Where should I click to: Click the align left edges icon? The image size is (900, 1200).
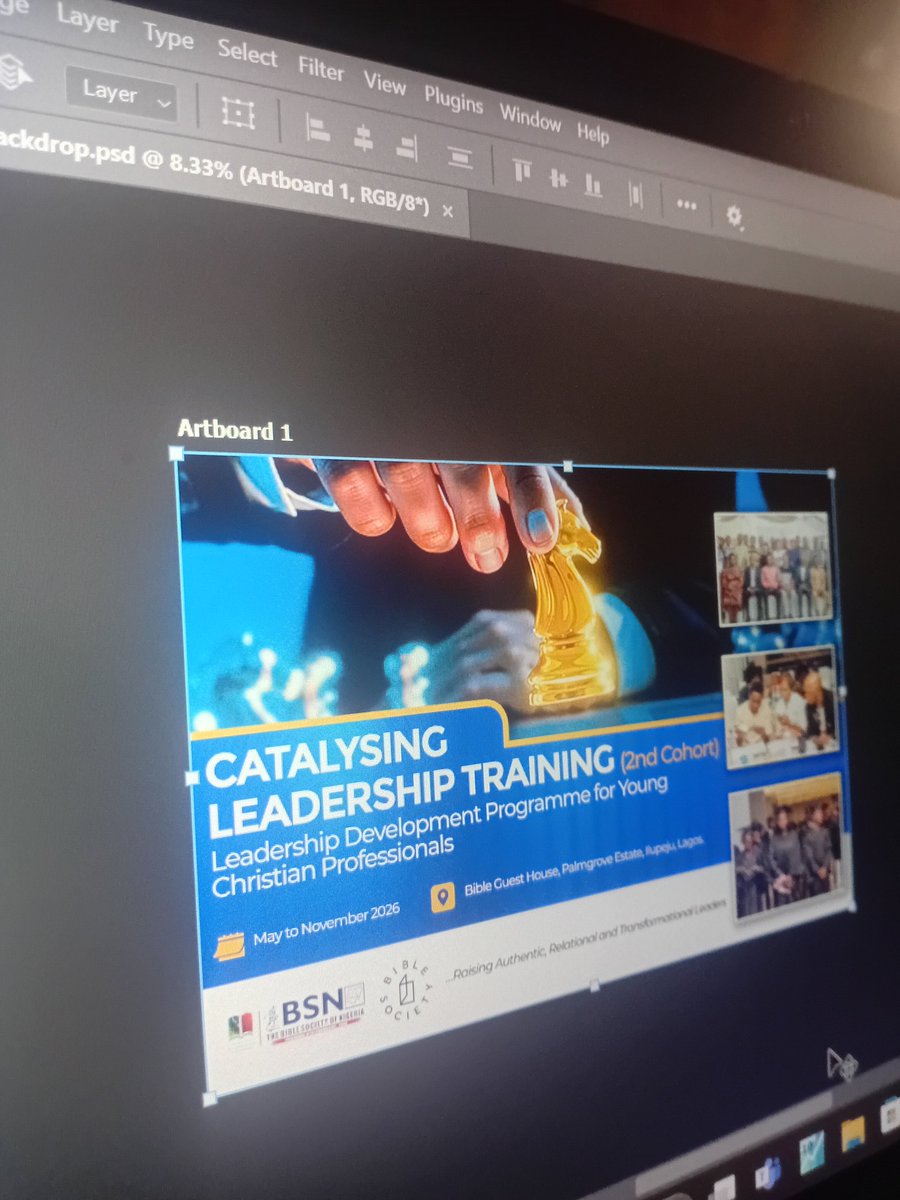(317, 129)
